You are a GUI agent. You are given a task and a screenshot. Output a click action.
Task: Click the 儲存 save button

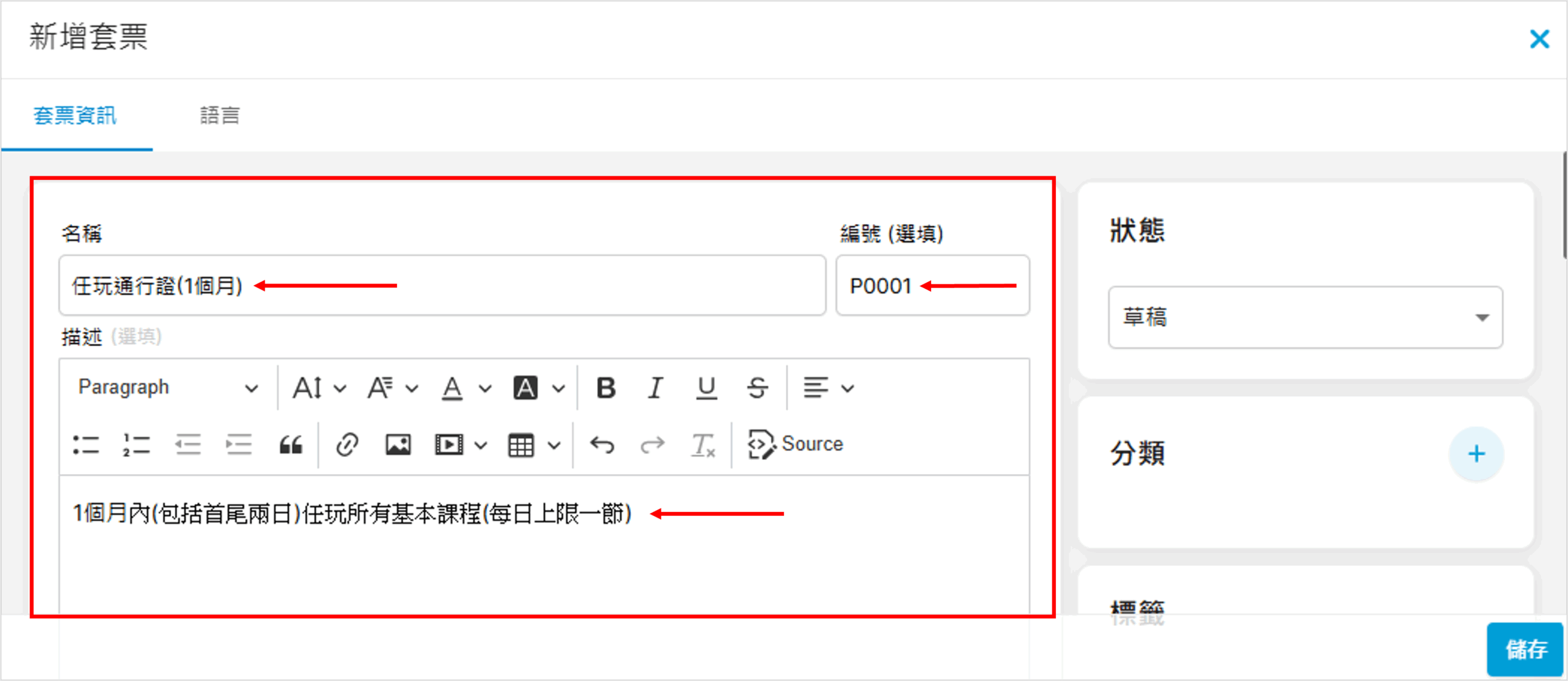pos(1525,649)
